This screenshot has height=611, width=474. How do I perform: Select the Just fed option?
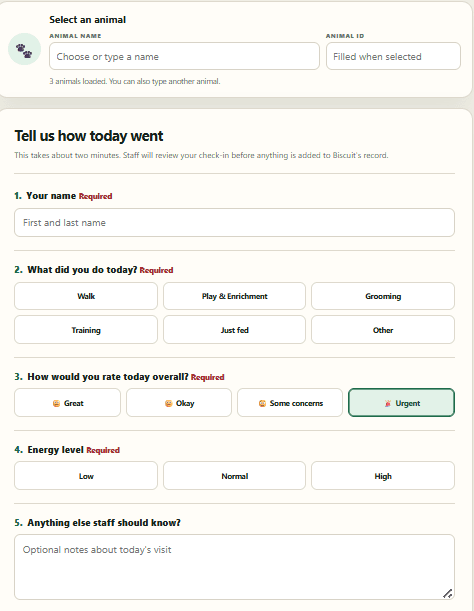[234, 330]
